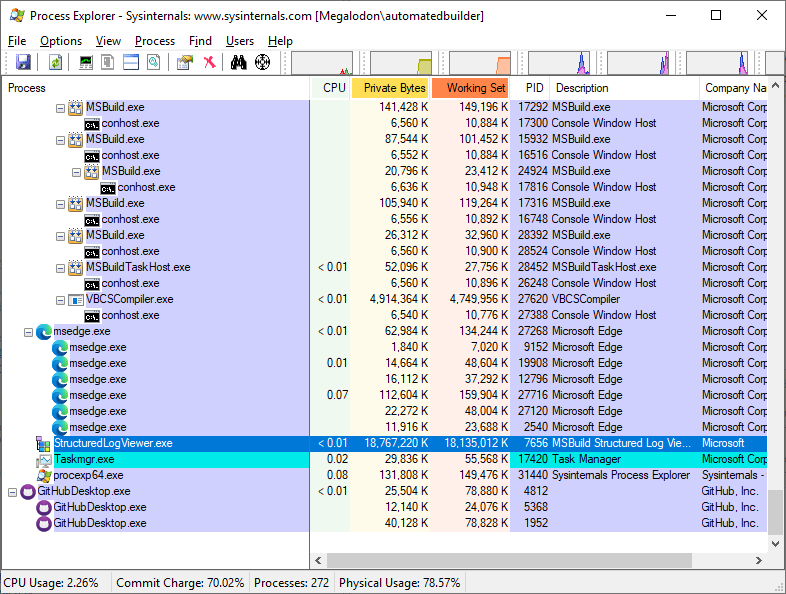The height and width of the screenshot is (594, 786).
Task: Click the StructuredLogViewer.exe process icon
Action: point(43,444)
